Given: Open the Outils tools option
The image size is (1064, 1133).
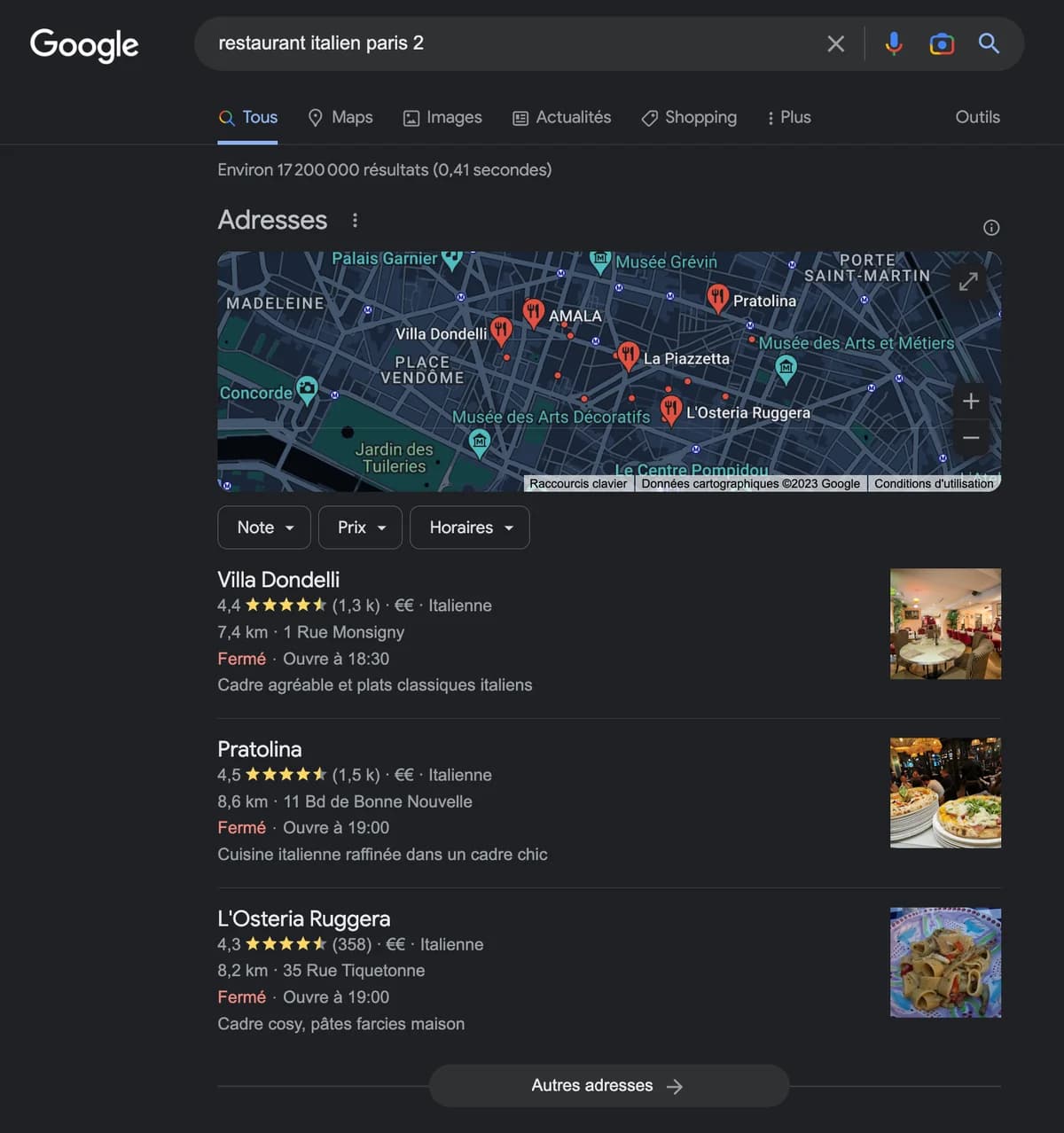Looking at the screenshot, I should pos(977,117).
